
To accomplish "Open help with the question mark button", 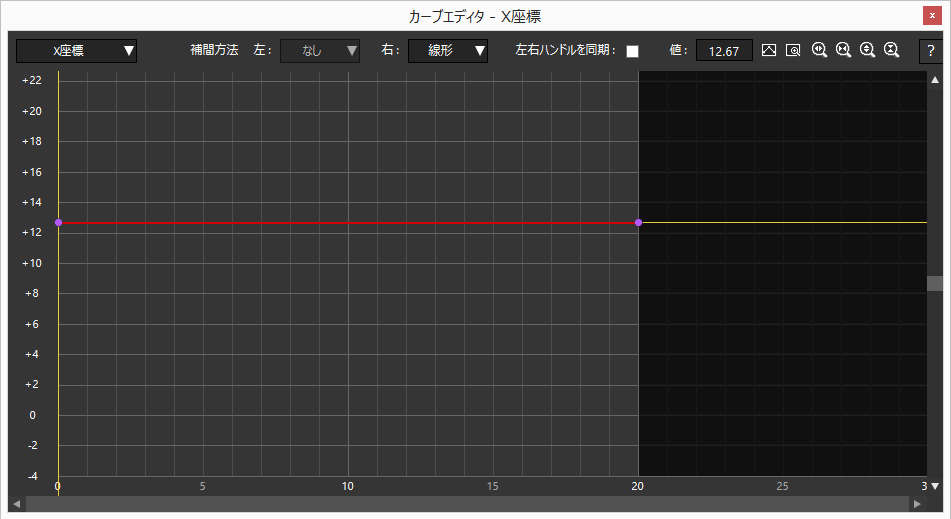I will click(930, 51).
